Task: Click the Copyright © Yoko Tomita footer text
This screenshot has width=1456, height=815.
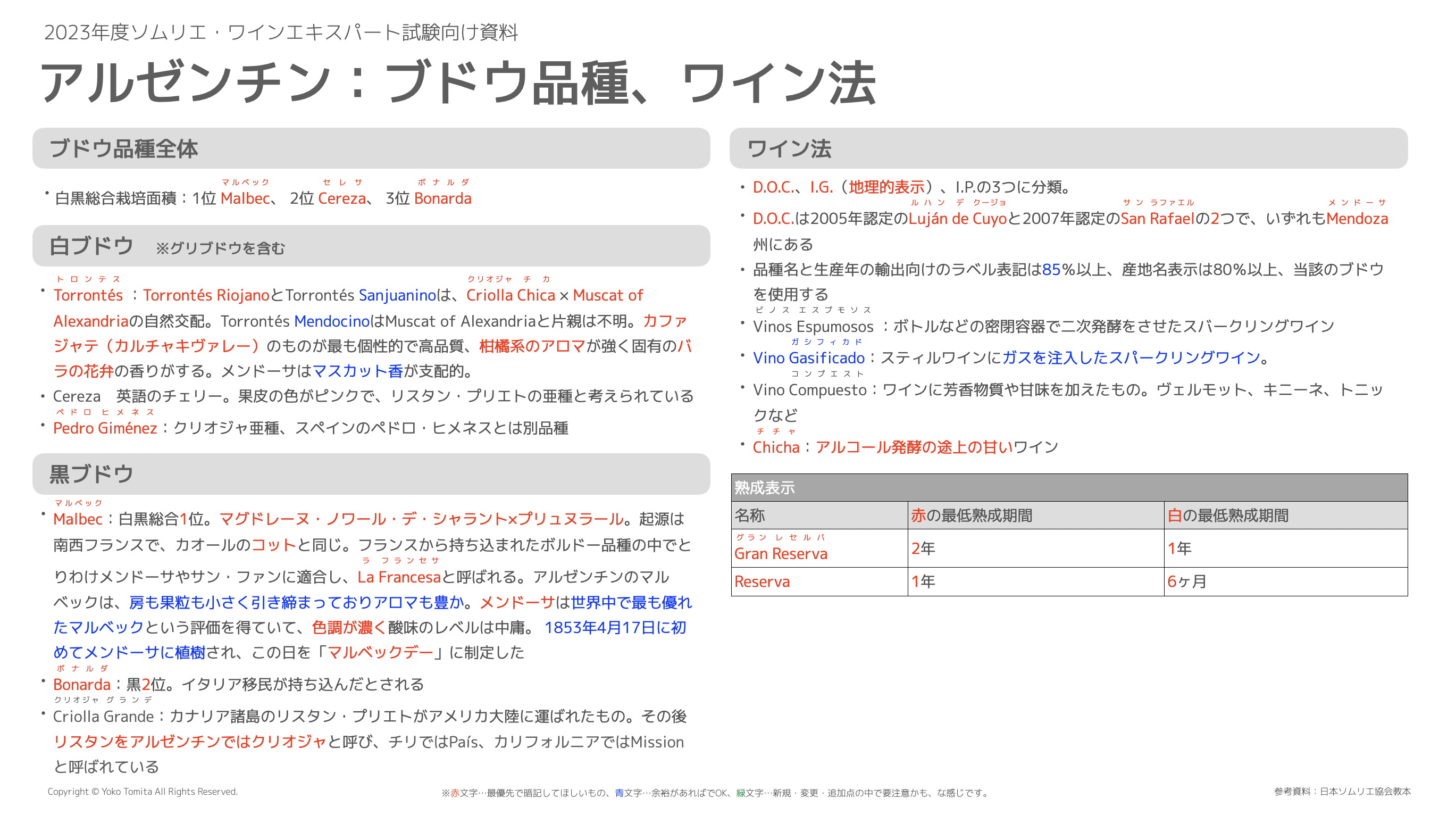Action: pyautogui.click(x=143, y=792)
